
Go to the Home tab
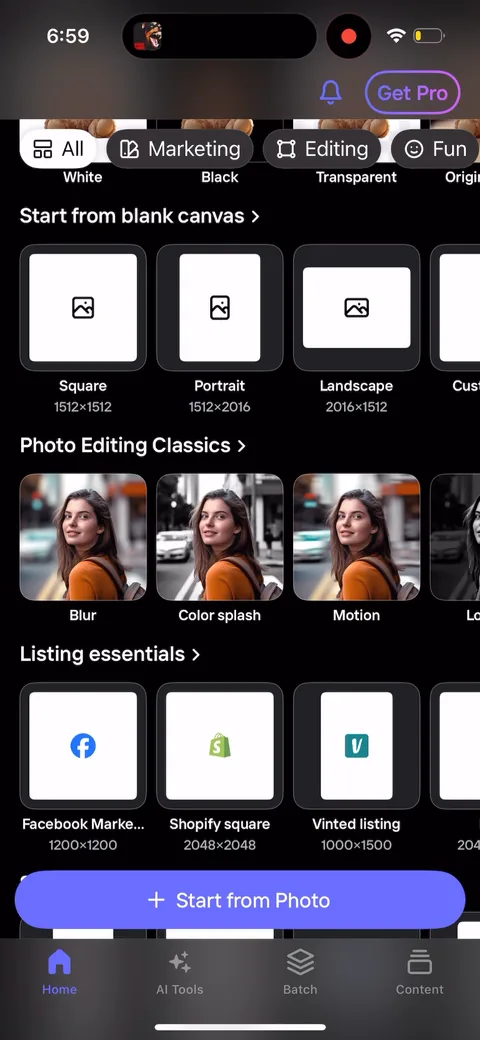click(x=60, y=972)
